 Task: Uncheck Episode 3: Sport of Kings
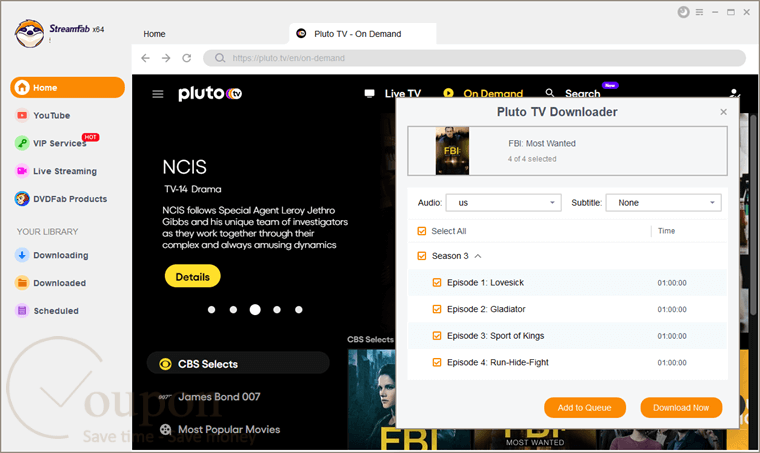coord(437,336)
